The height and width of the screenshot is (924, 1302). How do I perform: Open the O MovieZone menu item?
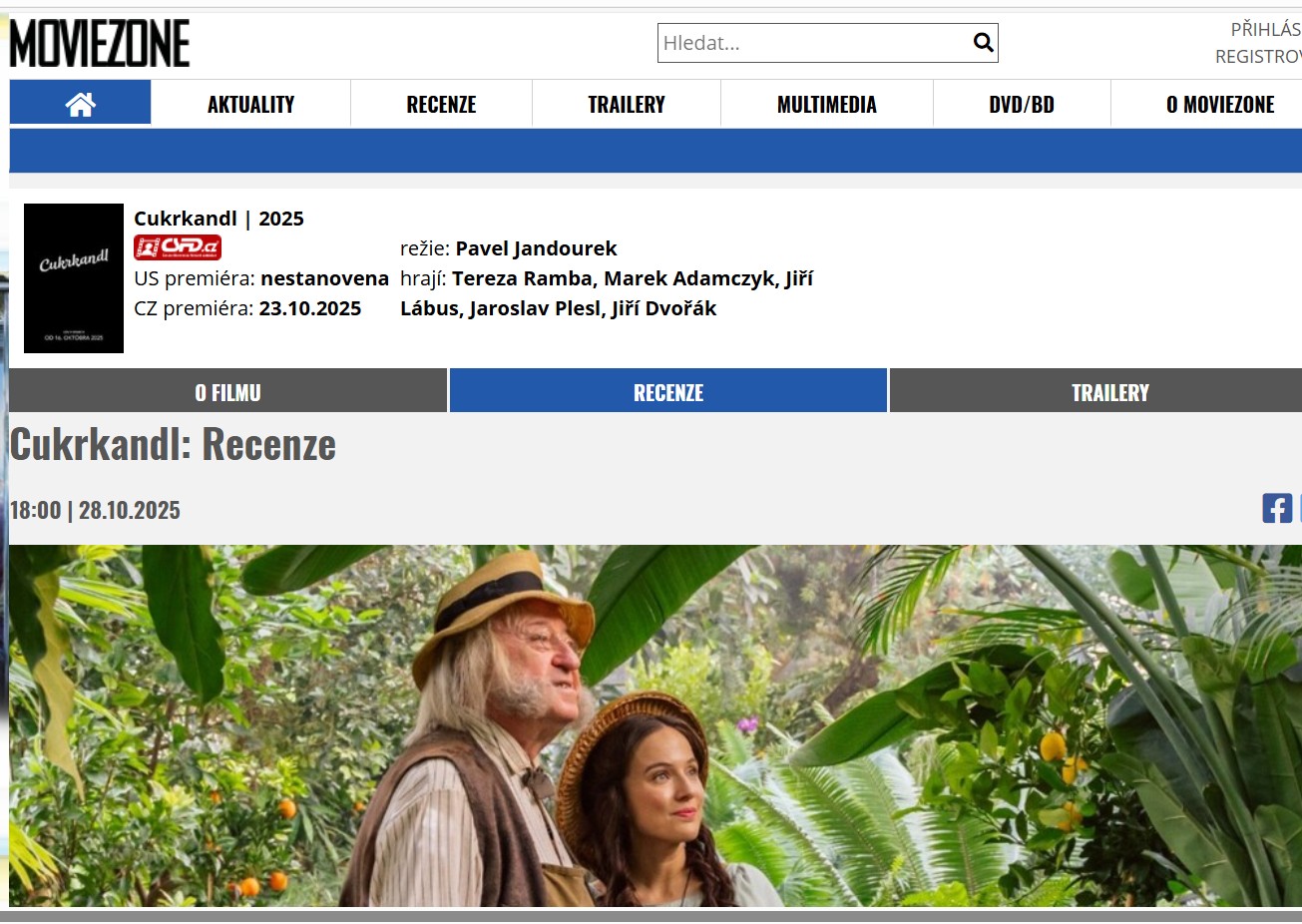(1219, 104)
